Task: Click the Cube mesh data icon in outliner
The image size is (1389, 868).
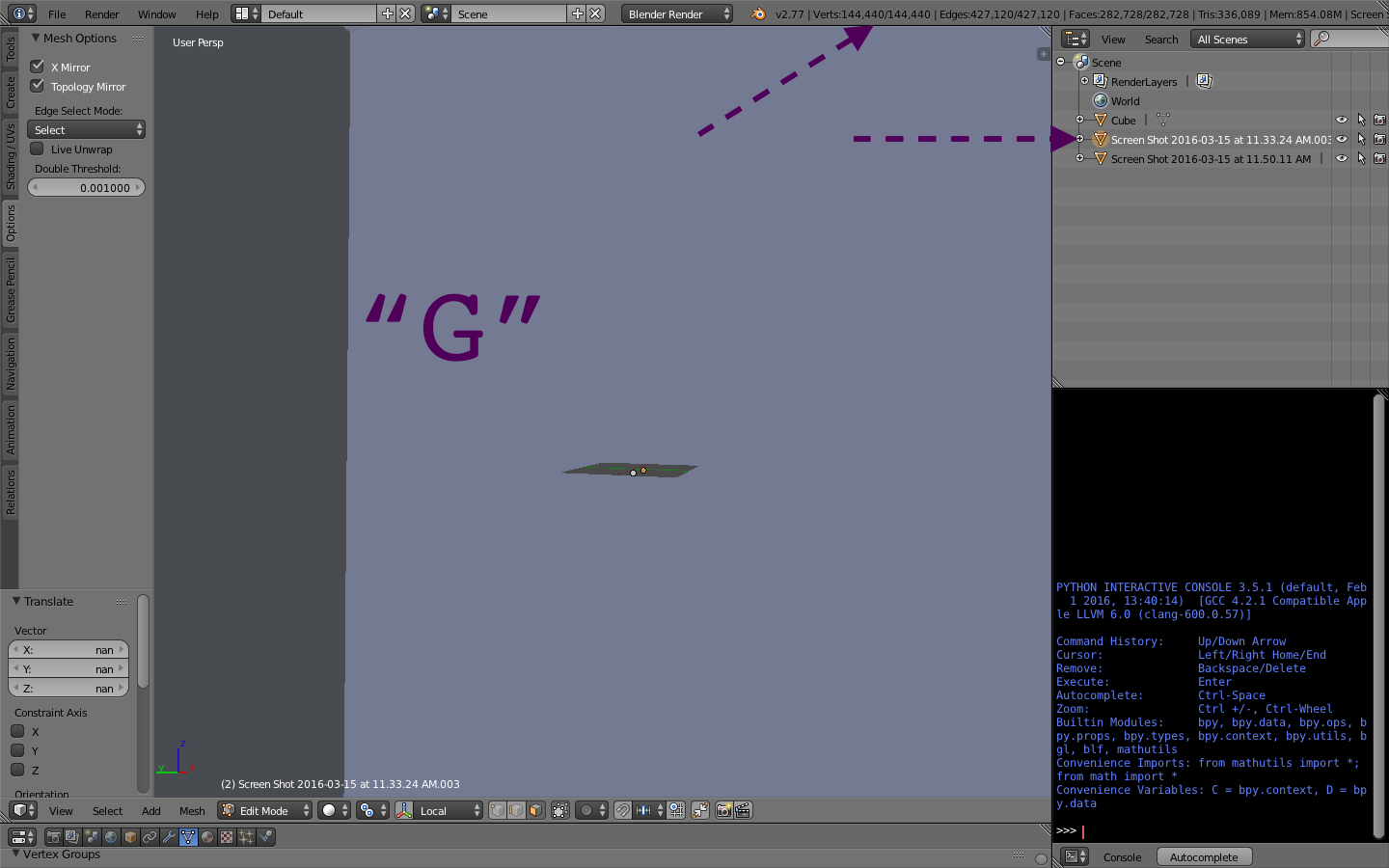Action: pyautogui.click(x=1163, y=120)
